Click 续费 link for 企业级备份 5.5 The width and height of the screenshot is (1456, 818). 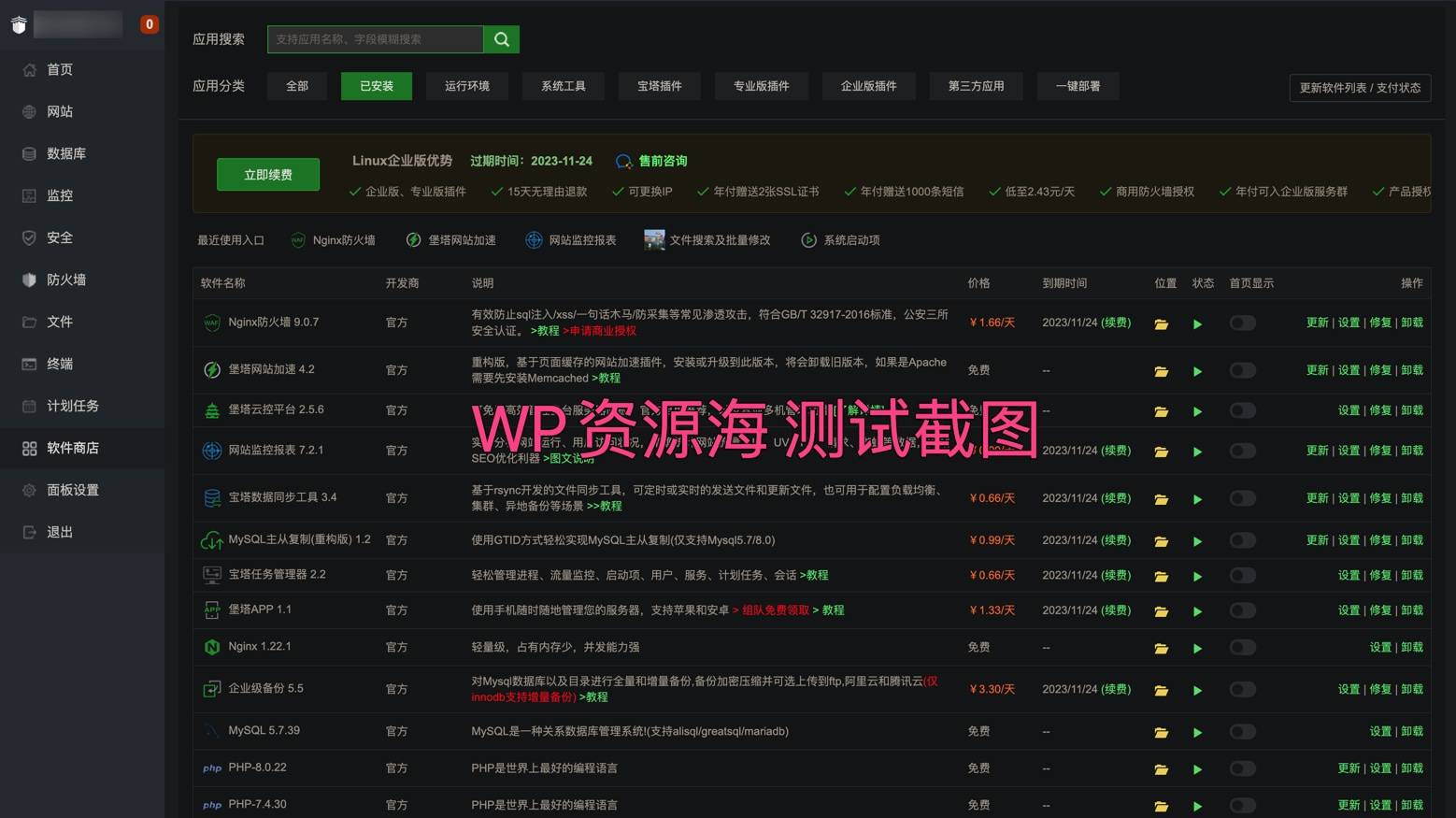[x=1116, y=689]
